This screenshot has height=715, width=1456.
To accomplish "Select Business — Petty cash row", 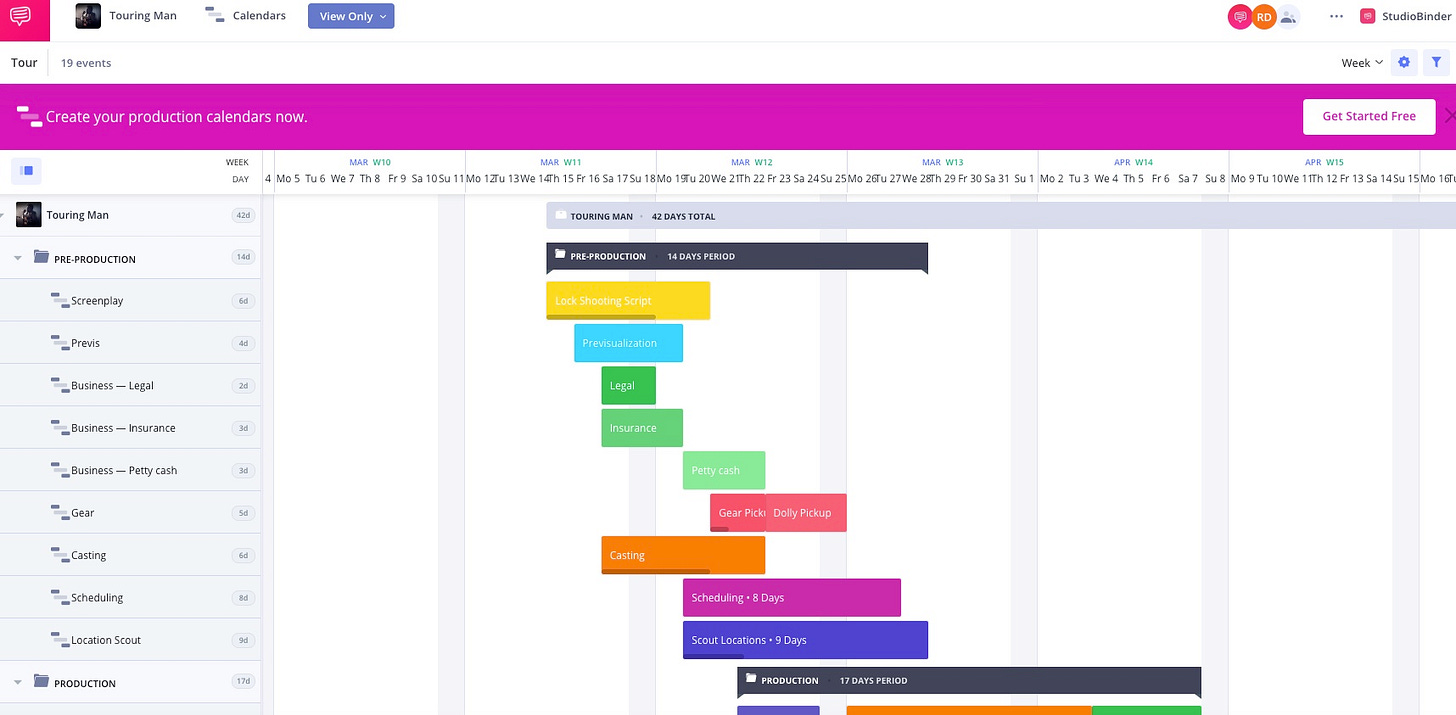I will (130, 470).
